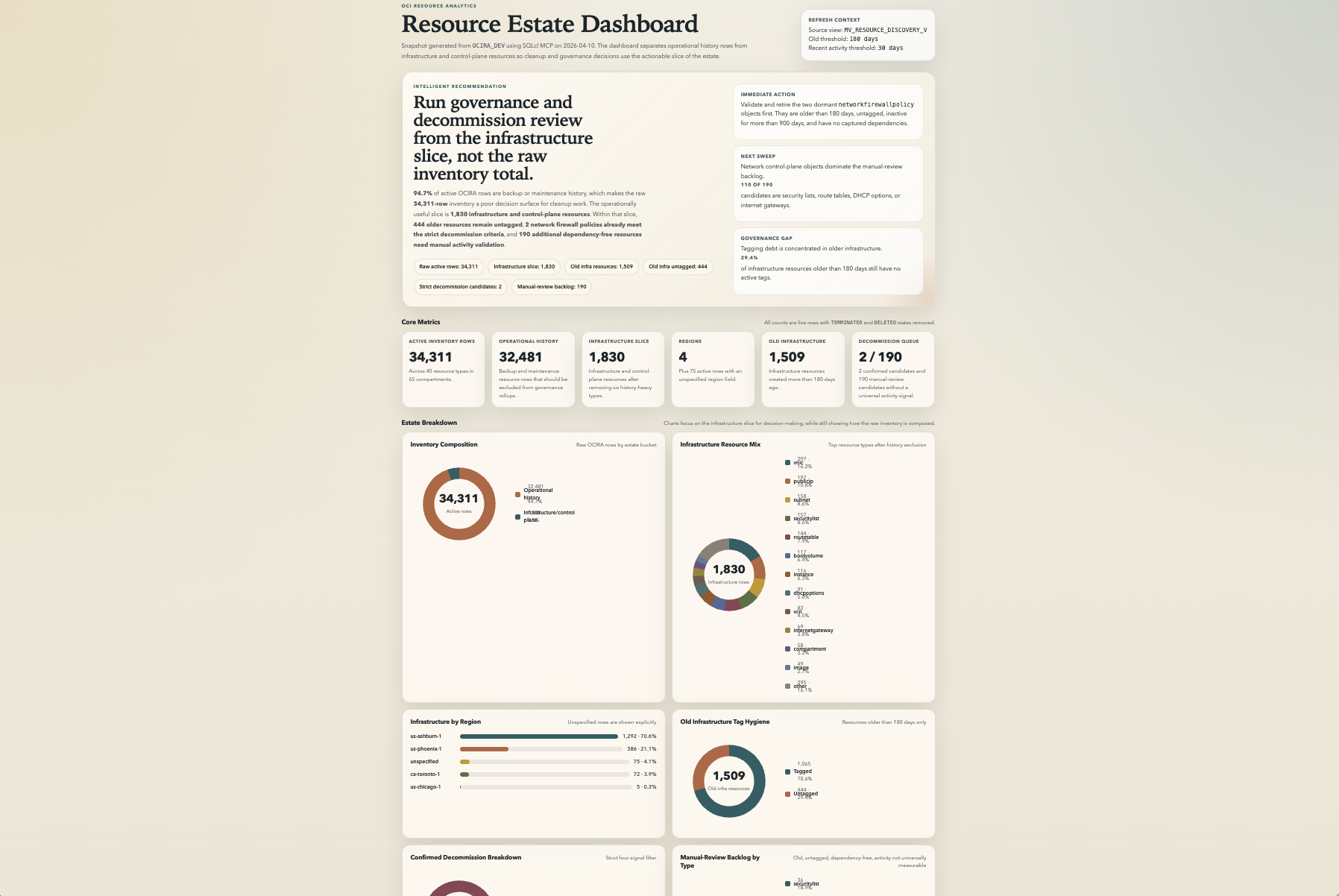Select the Operational history legend swatch
Viewport: 1339px width, 896px height.
coord(517,495)
